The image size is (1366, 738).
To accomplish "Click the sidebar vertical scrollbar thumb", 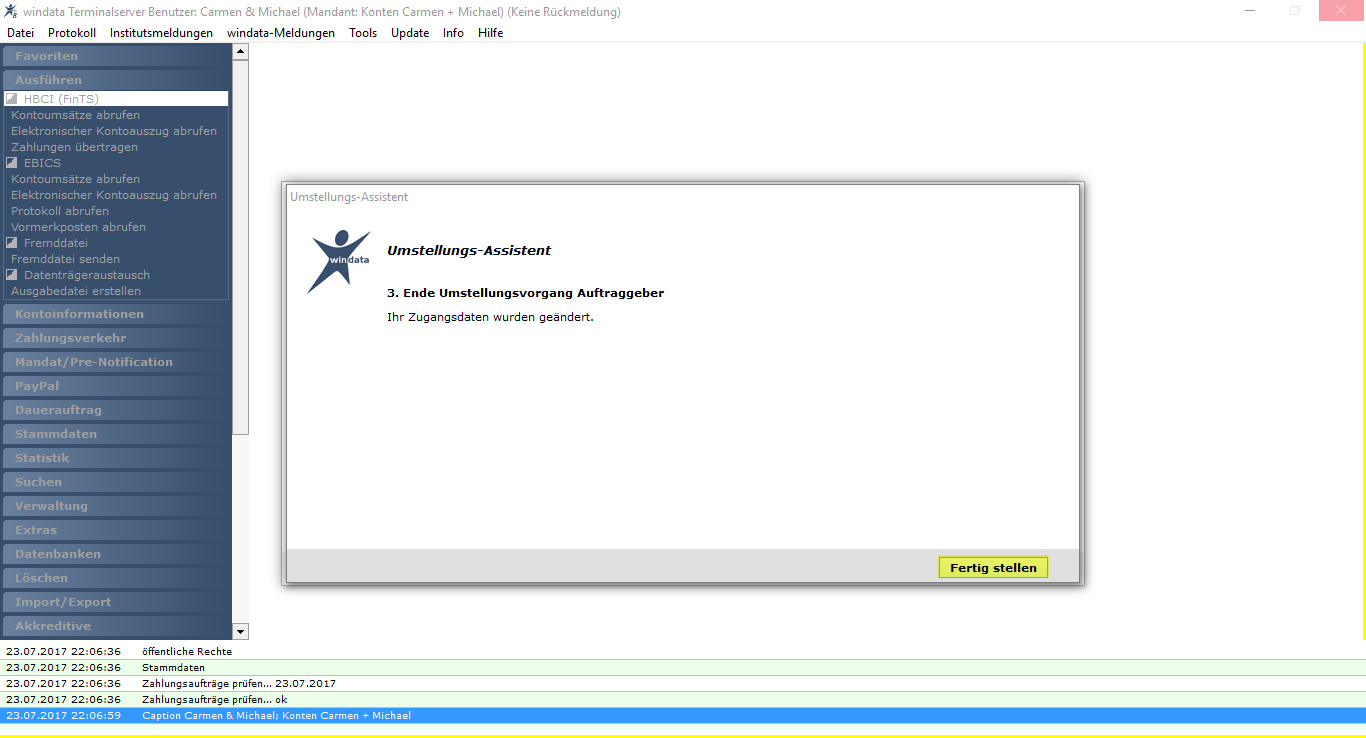I will pos(240,247).
